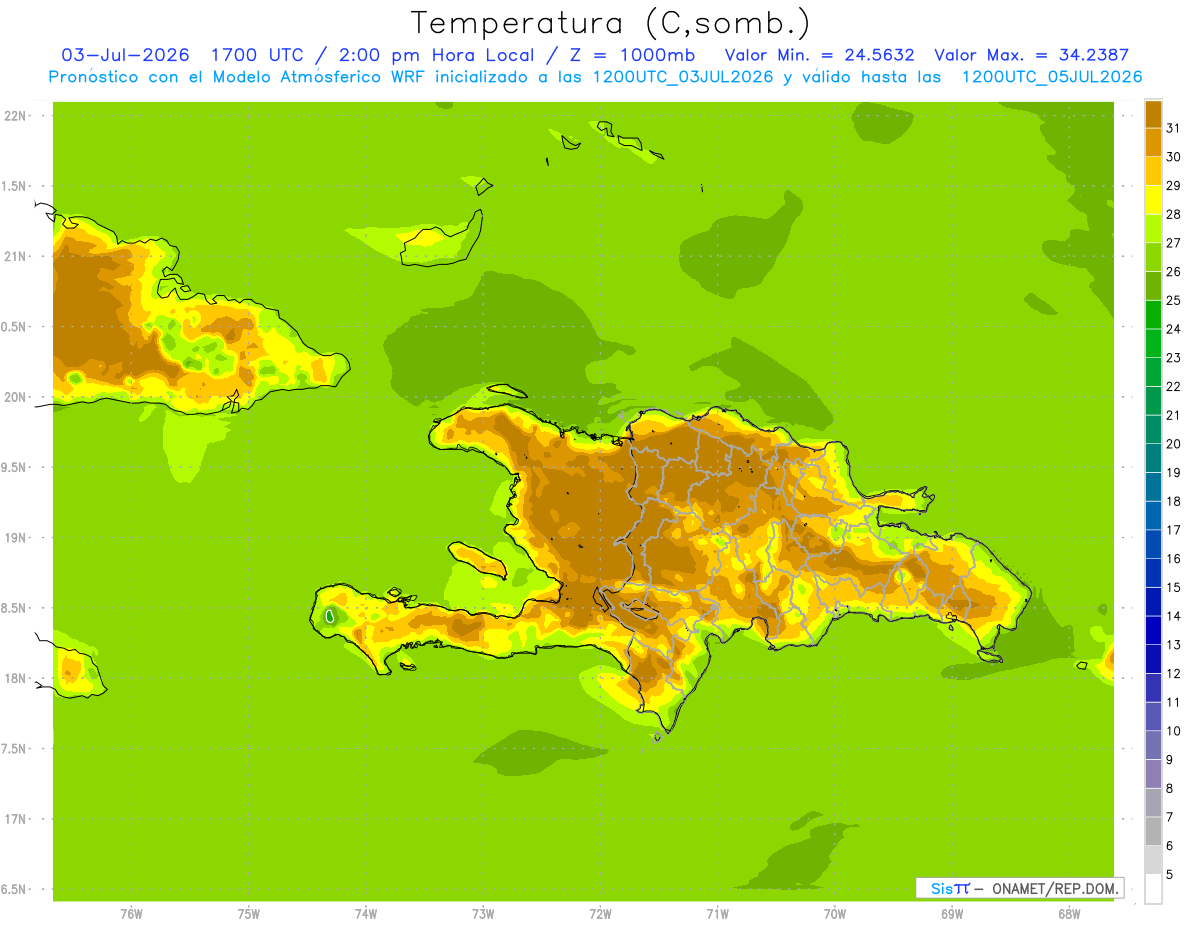
Task: Click the SisTT - ONAMET/REP.DOM. credit box
Action: 1020,888
